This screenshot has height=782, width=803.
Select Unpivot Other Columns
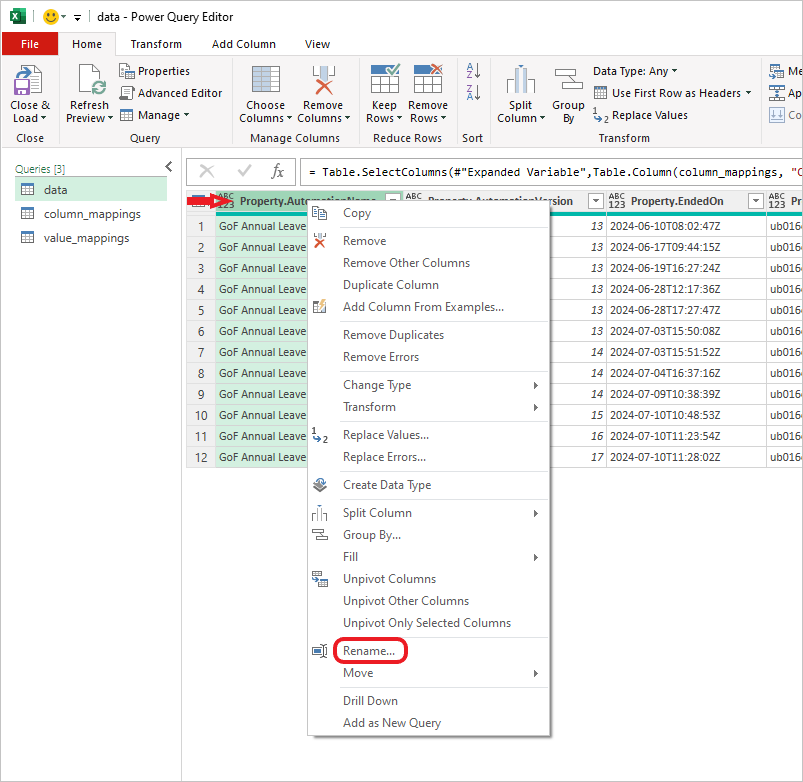pos(429,601)
